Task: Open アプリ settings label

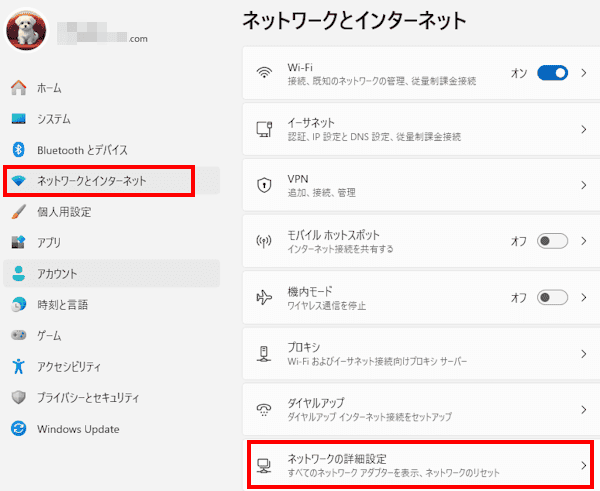Action: 49,243
